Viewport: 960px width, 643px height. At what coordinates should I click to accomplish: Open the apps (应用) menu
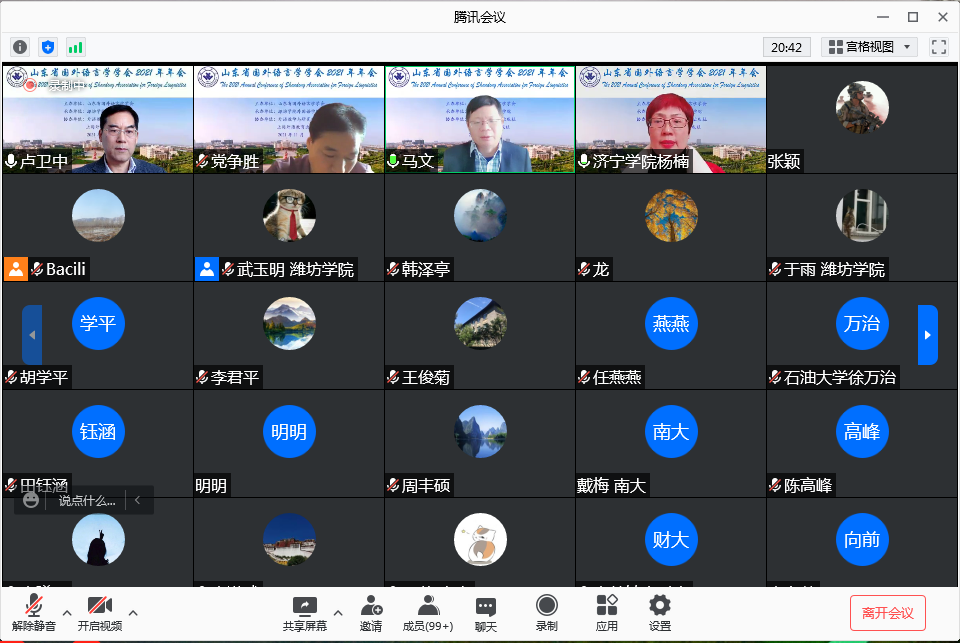pos(606,612)
